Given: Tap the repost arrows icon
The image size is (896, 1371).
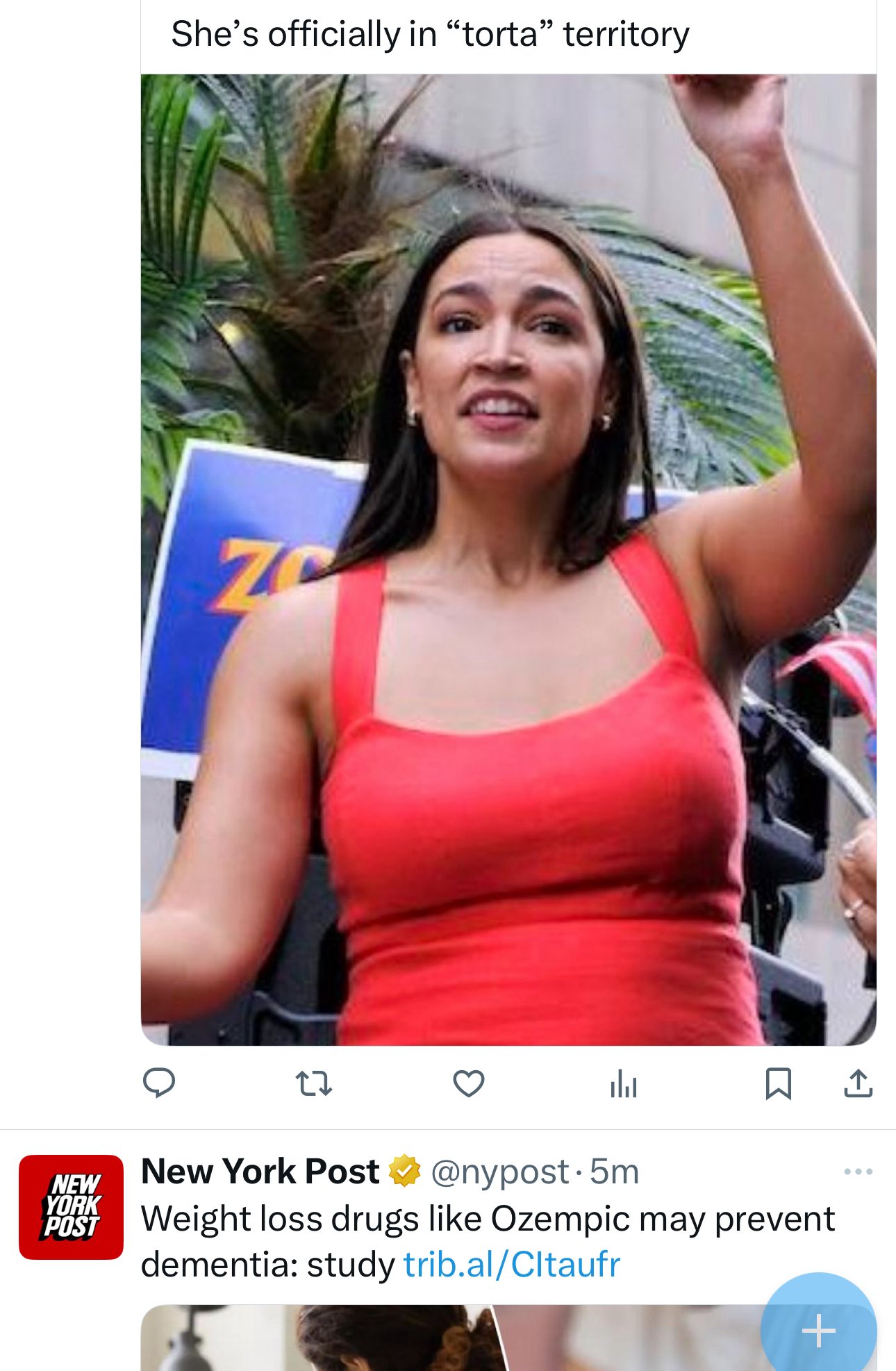Looking at the screenshot, I should tap(314, 1083).
